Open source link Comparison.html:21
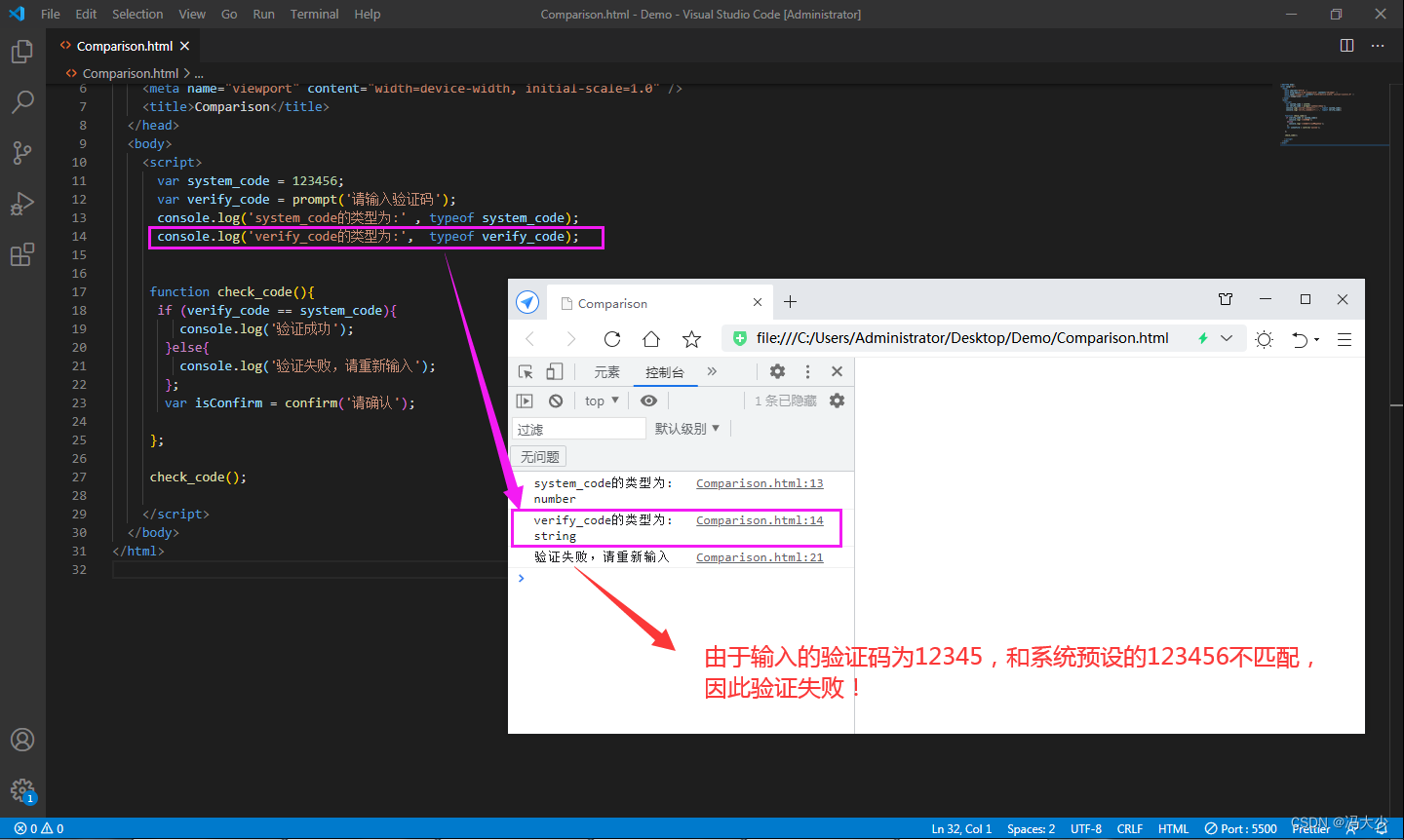The image size is (1404, 840). (760, 557)
